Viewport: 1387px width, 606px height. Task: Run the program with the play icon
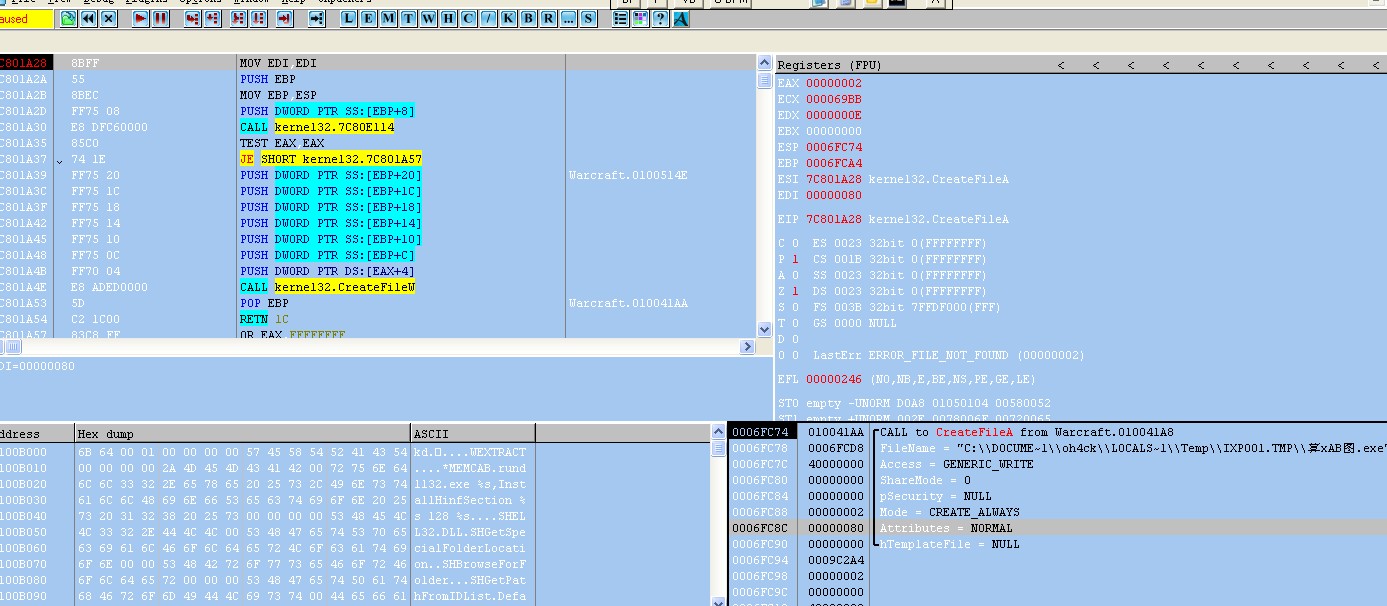point(140,19)
